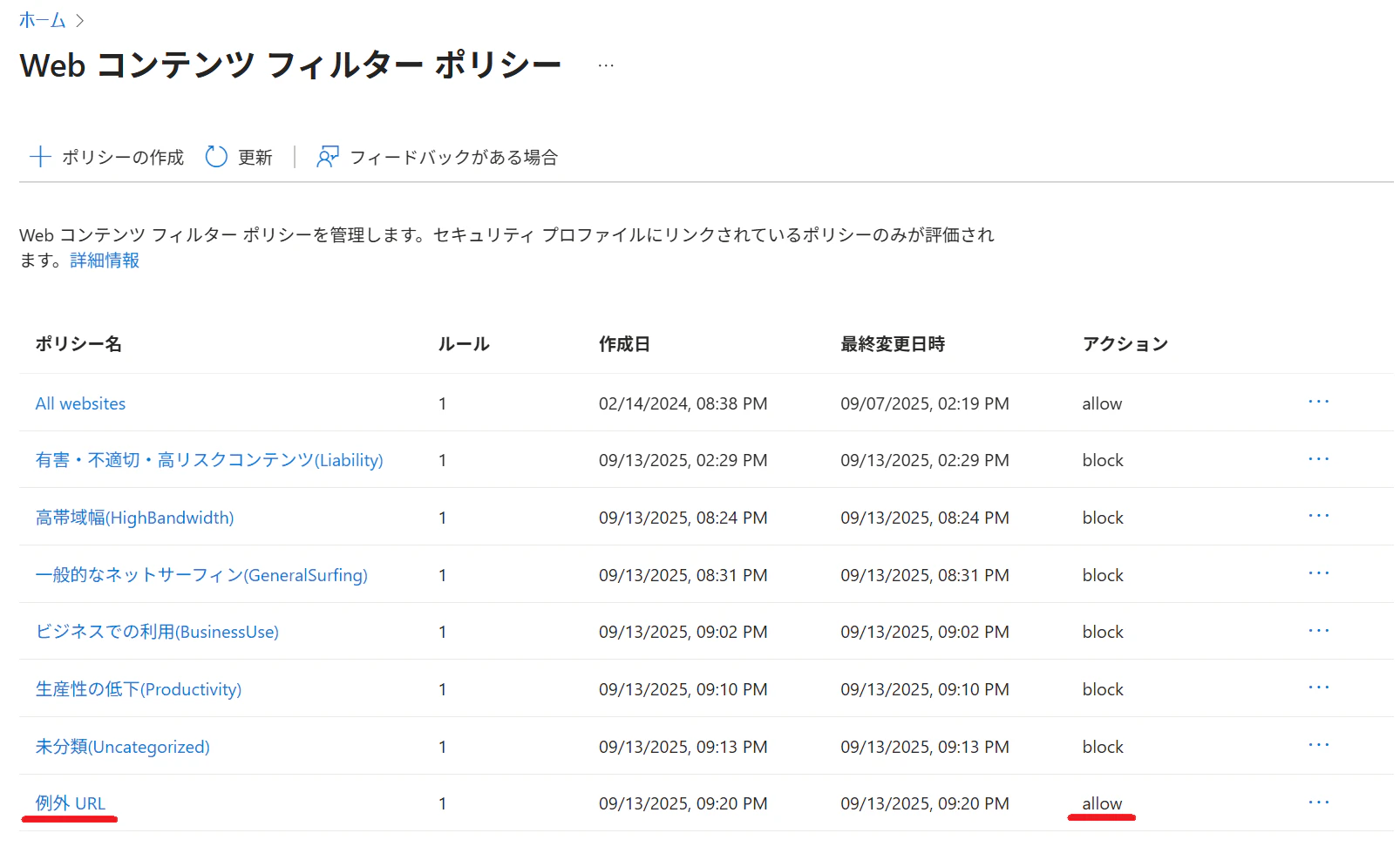The height and width of the screenshot is (867, 1400).
Task: Open the ビジネスでの利用(BusinessUse) policy
Action: (157, 632)
